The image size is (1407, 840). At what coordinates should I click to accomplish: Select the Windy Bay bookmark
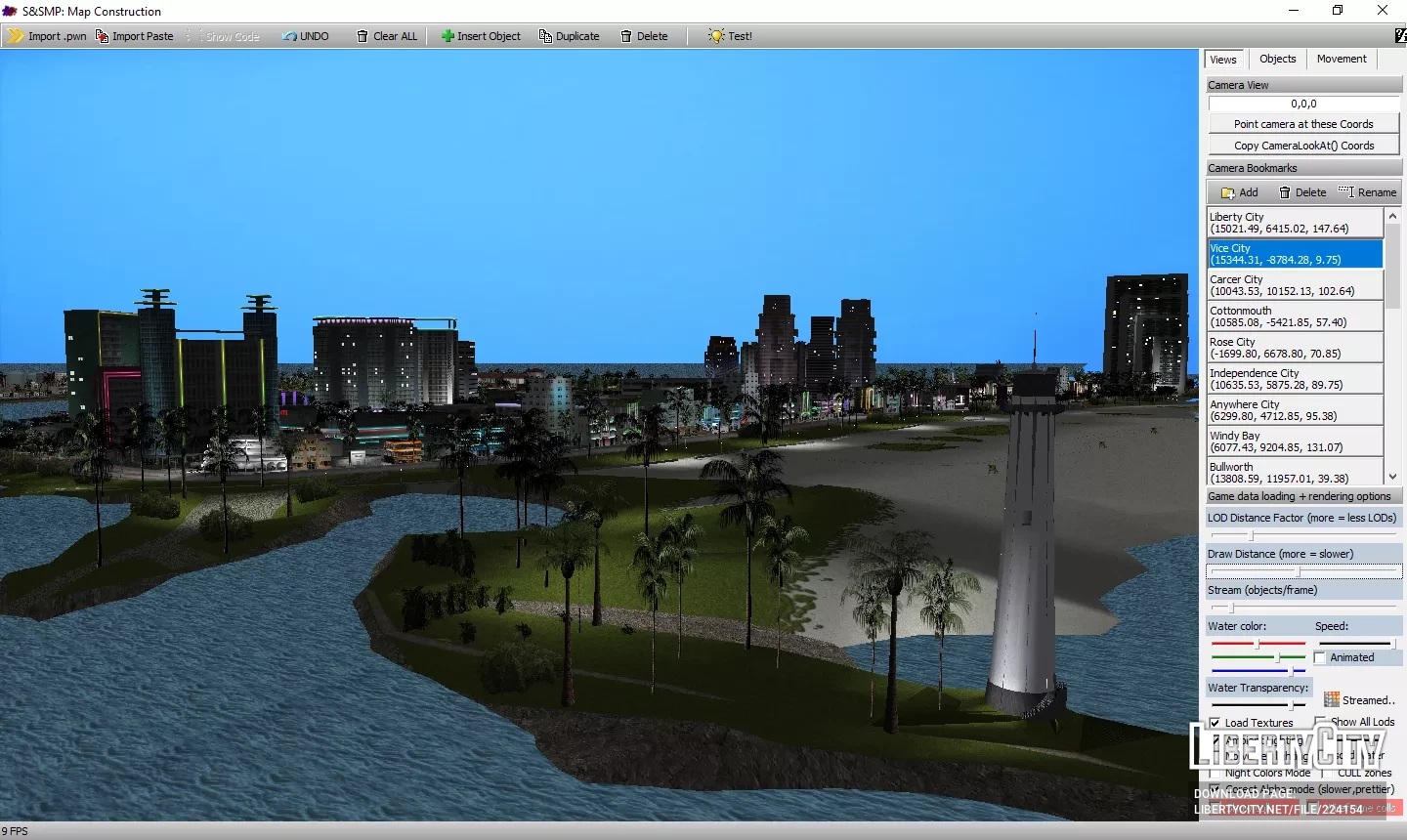click(1296, 441)
